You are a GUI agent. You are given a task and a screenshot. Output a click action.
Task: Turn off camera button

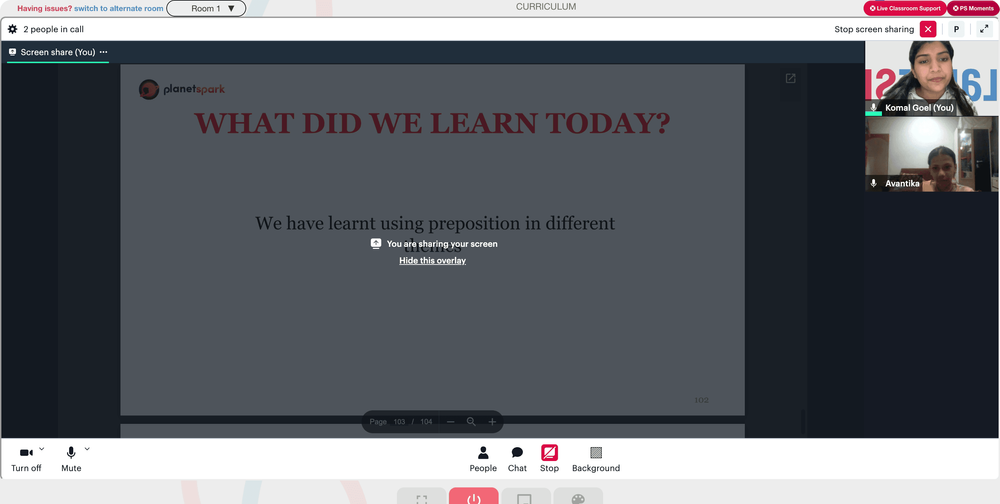click(x=26, y=458)
